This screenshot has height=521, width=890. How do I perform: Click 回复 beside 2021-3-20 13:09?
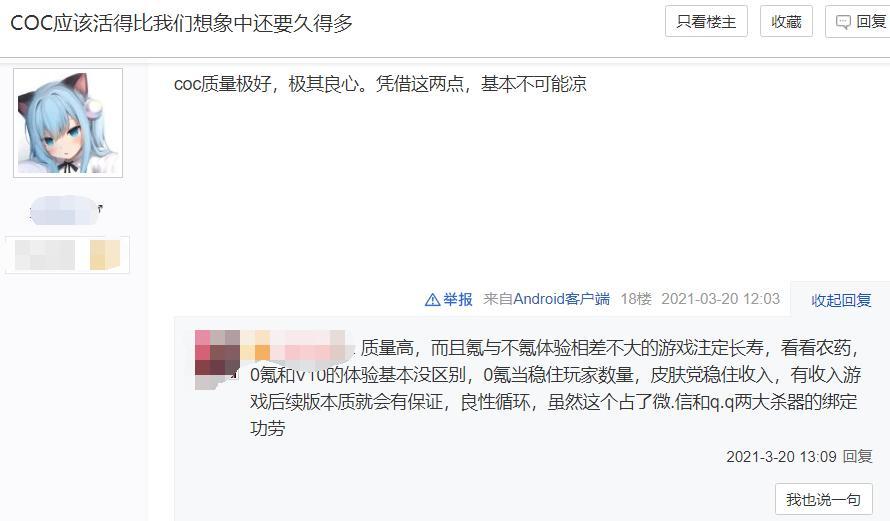(857, 456)
